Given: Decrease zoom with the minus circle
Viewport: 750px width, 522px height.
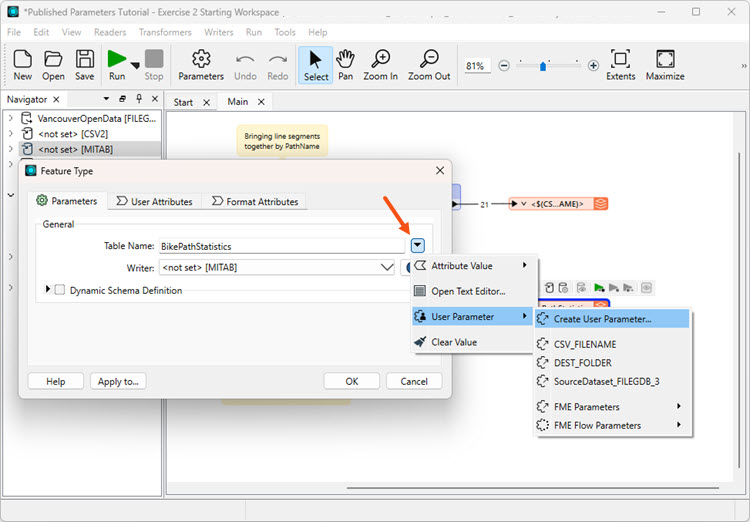Looking at the screenshot, I should [504, 65].
